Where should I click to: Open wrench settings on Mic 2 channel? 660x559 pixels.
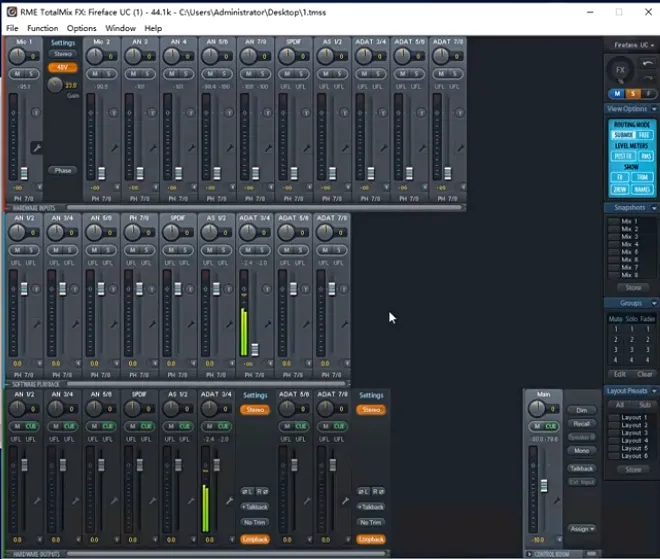point(114,147)
